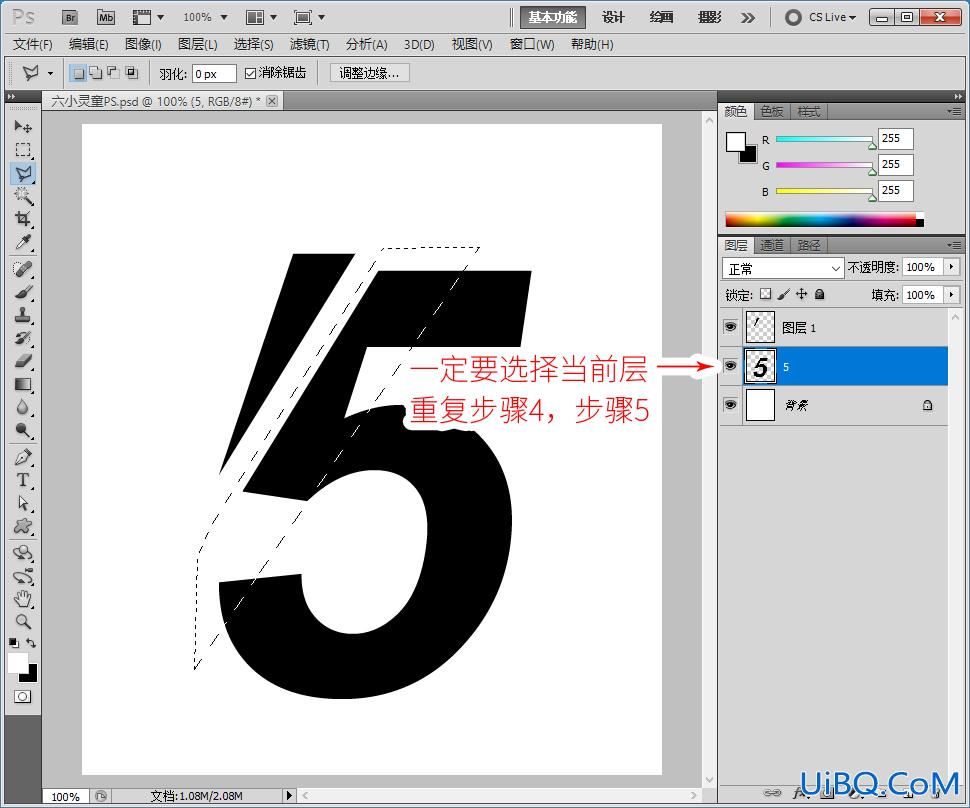Open the 图层(L) menu

(x=197, y=45)
